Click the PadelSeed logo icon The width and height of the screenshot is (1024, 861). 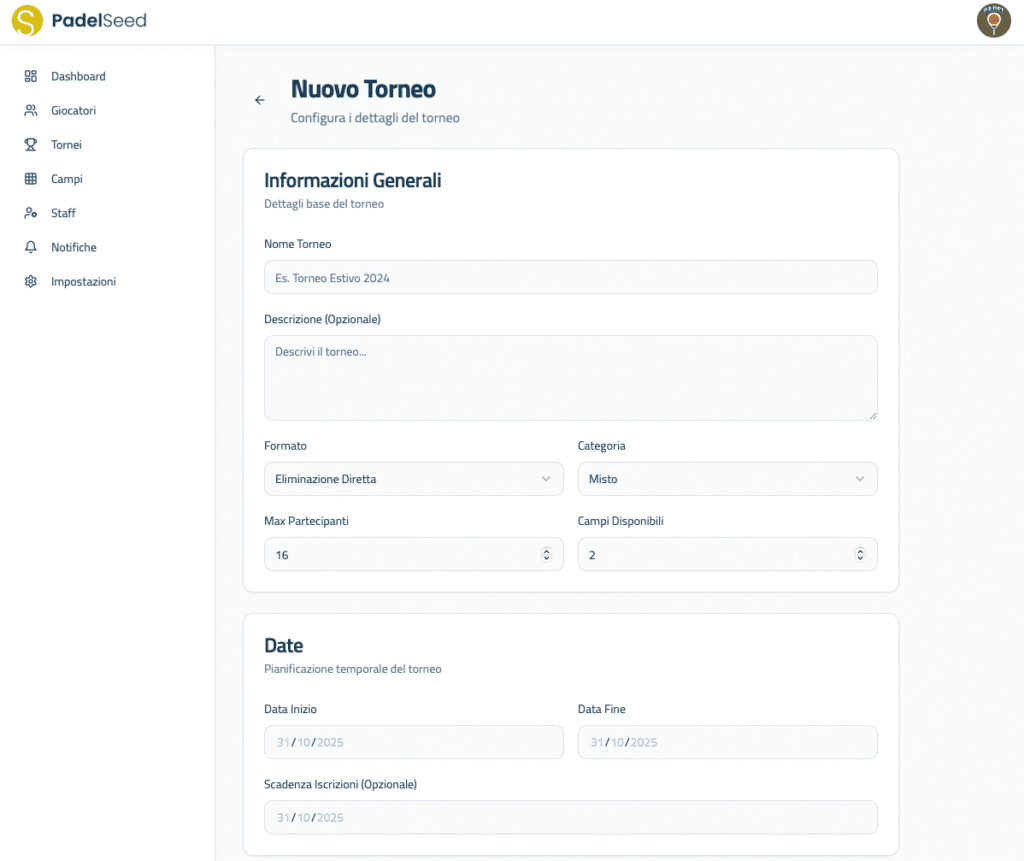[x=27, y=21]
